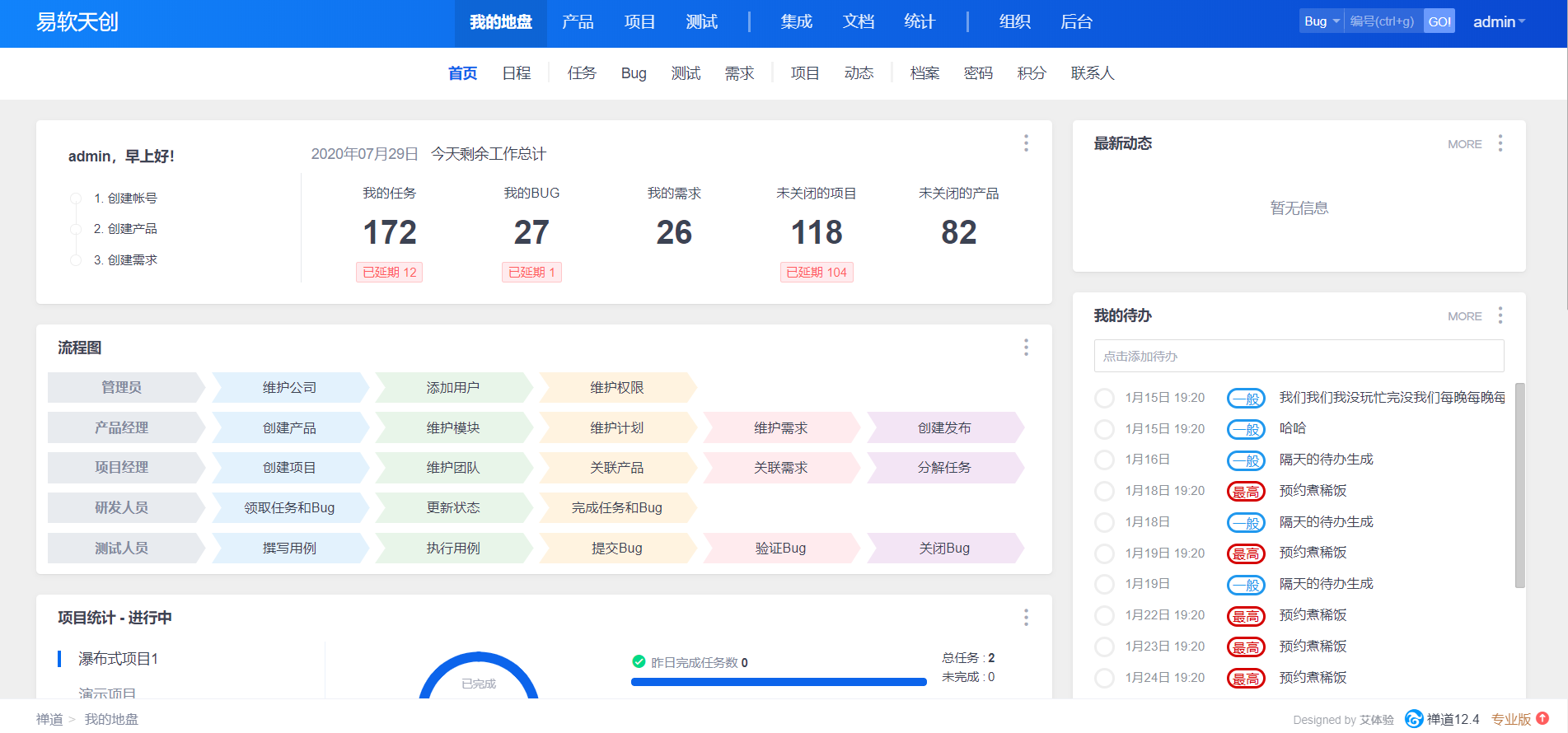Click the 已完成 circular progress ring
Viewport: 1568px width, 733px height.
point(479,677)
